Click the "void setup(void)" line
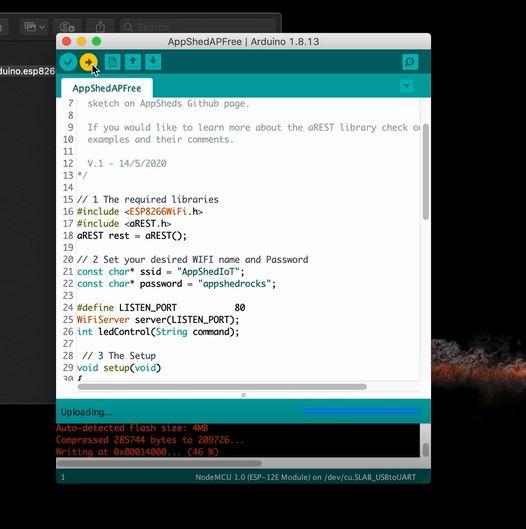Viewport: 526px width, 529px height. click(119, 368)
